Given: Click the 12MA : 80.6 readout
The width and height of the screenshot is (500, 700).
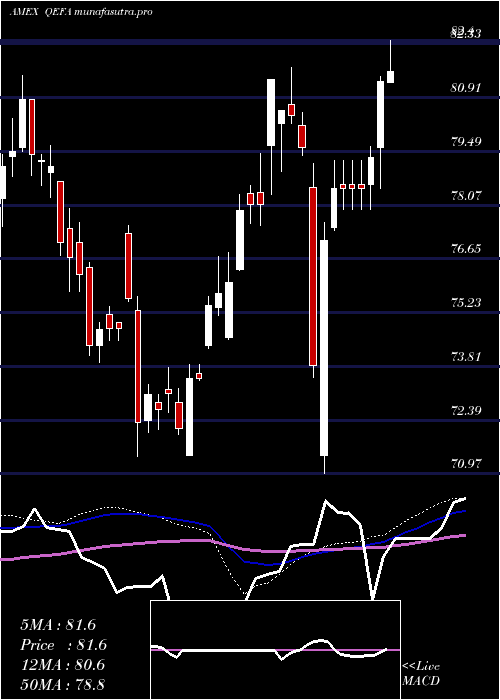Looking at the screenshot, I should click(62, 665).
